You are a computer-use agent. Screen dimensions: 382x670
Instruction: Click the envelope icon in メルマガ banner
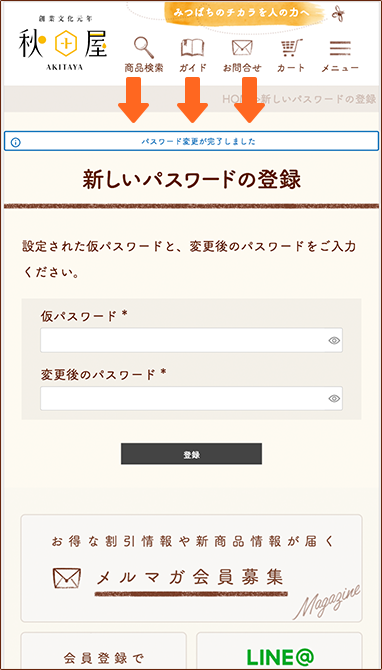coord(67,578)
